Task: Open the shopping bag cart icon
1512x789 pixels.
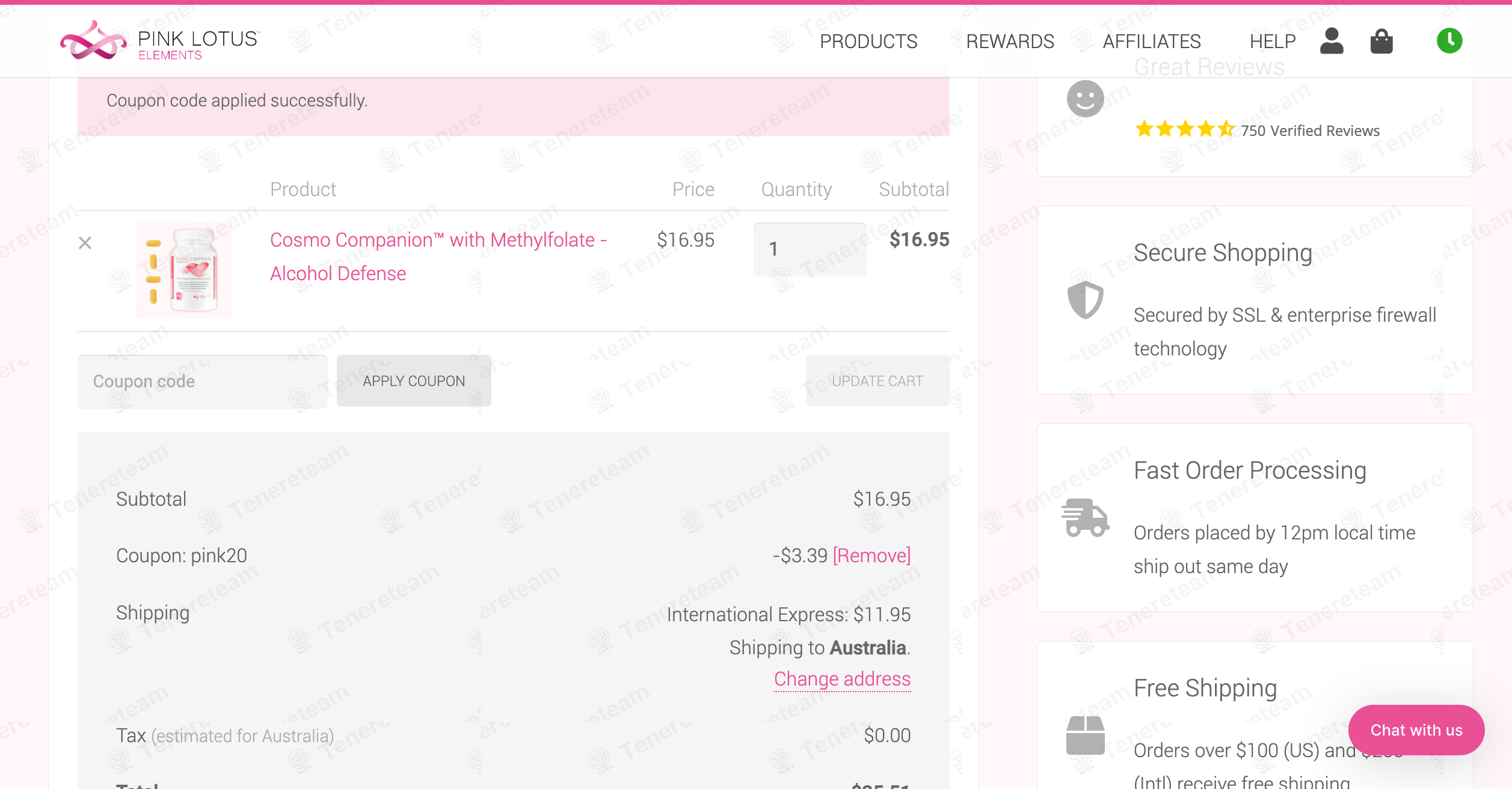Action: click(1381, 41)
